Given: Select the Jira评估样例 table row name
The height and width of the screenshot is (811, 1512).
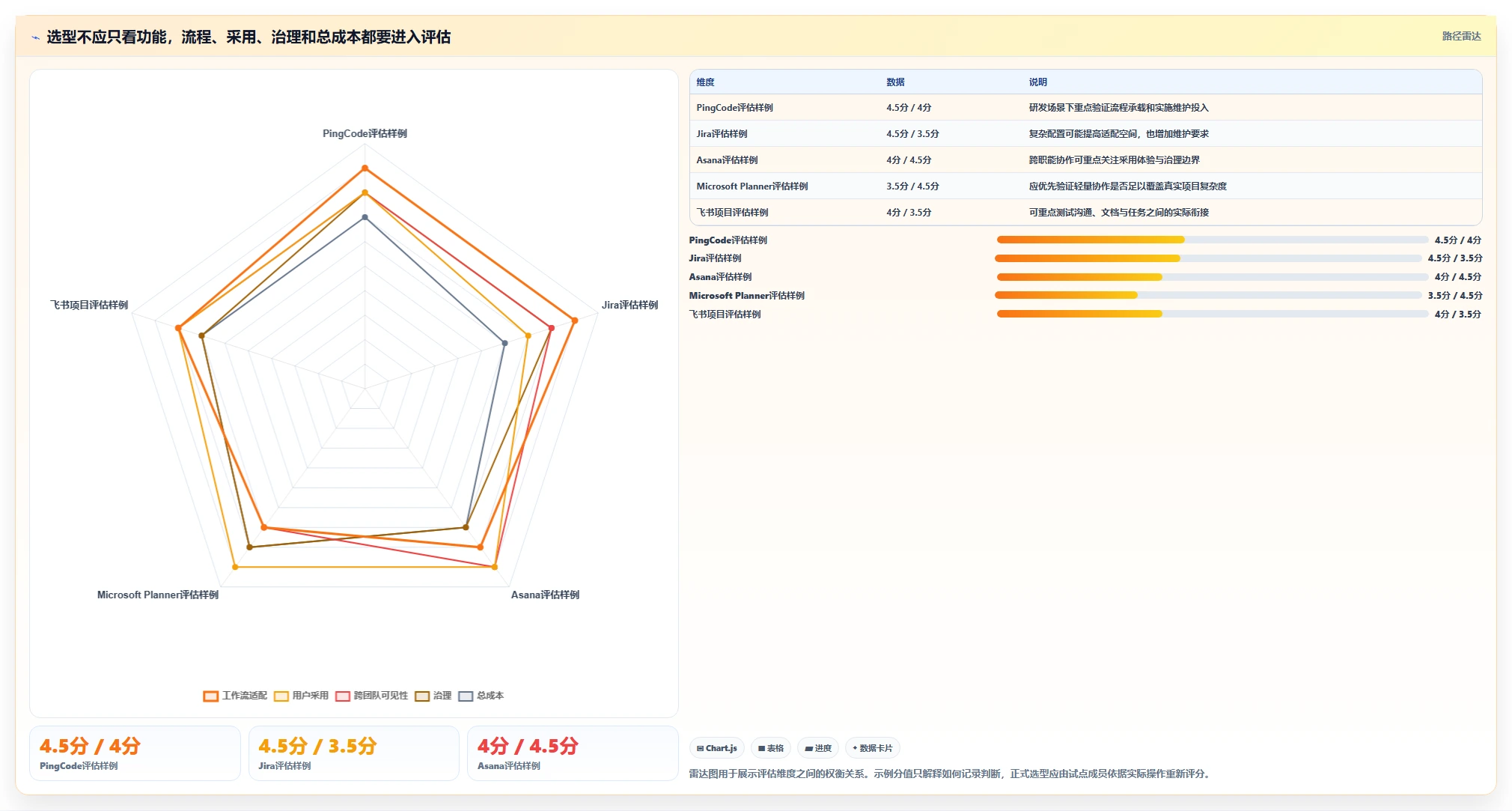Looking at the screenshot, I should click(722, 134).
